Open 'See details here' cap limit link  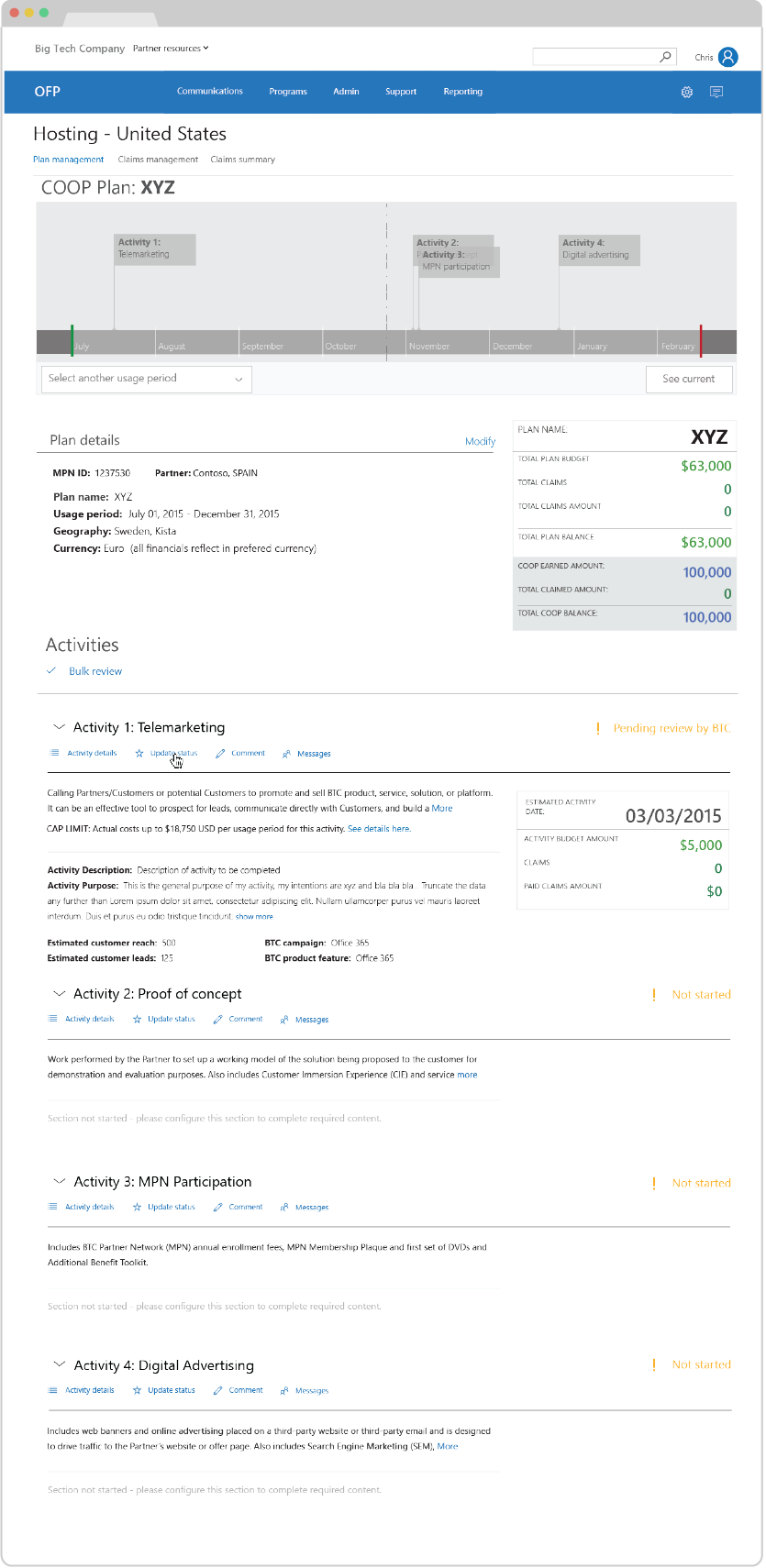pyautogui.click(x=379, y=829)
